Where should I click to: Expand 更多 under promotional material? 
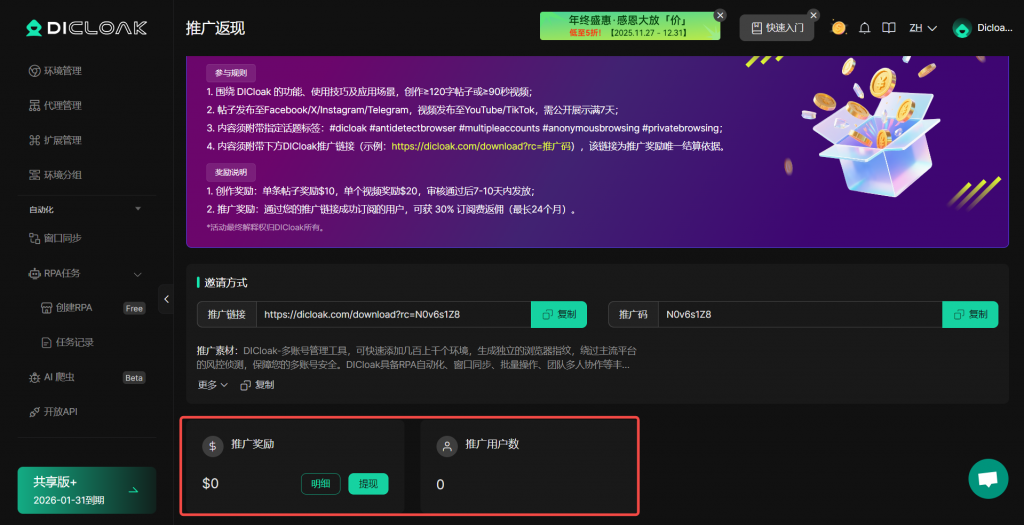click(213, 384)
